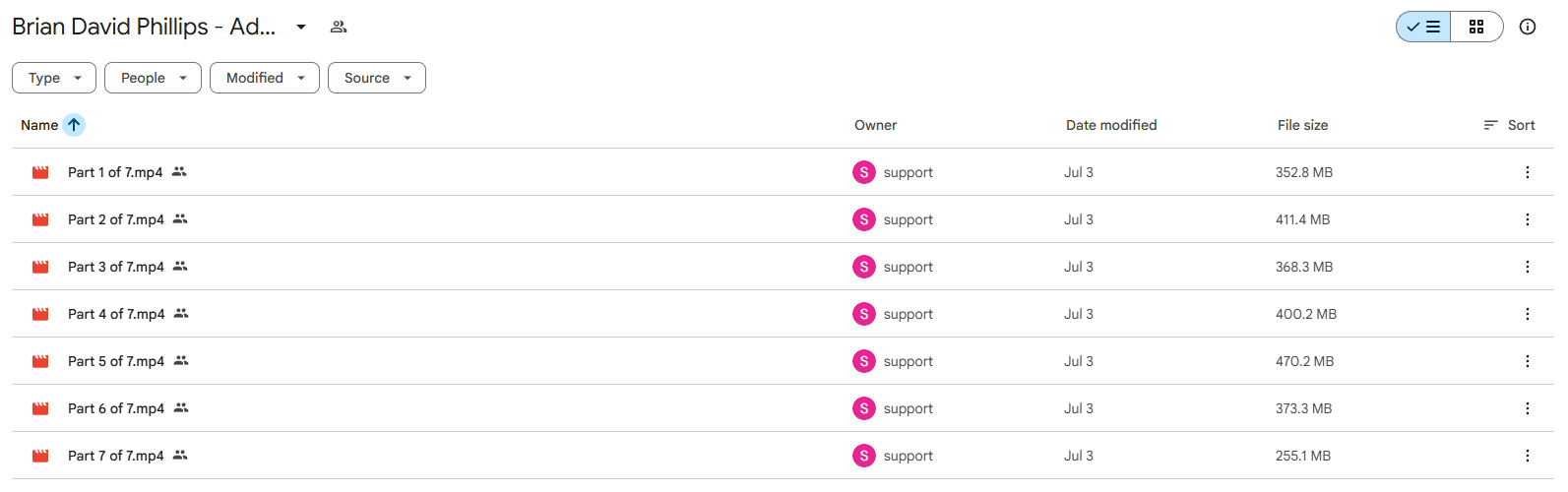Switch to grid layout view

[x=1476, y=27]
